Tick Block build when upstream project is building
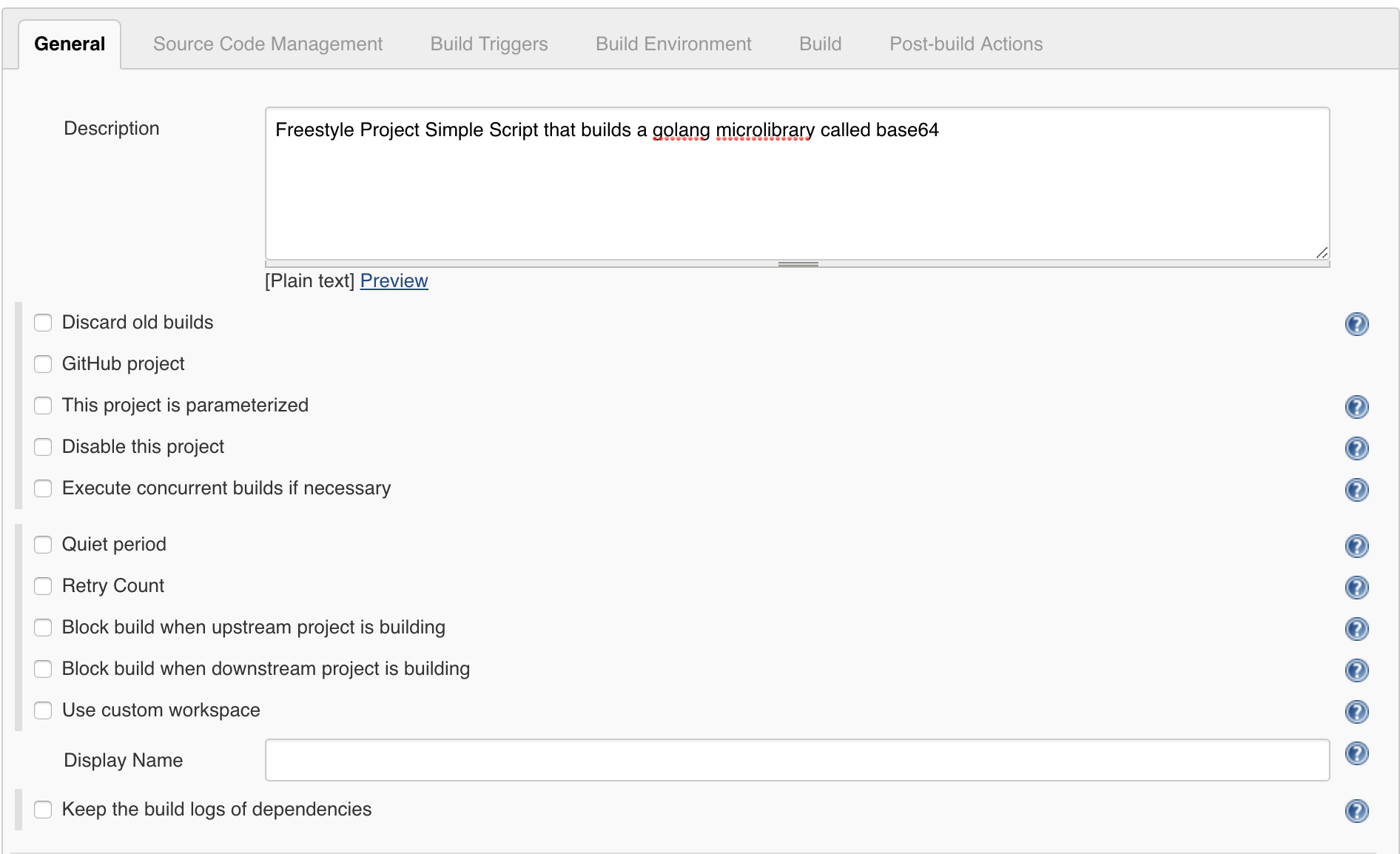This screenshot has width=1400, height=854. point(43,628)
